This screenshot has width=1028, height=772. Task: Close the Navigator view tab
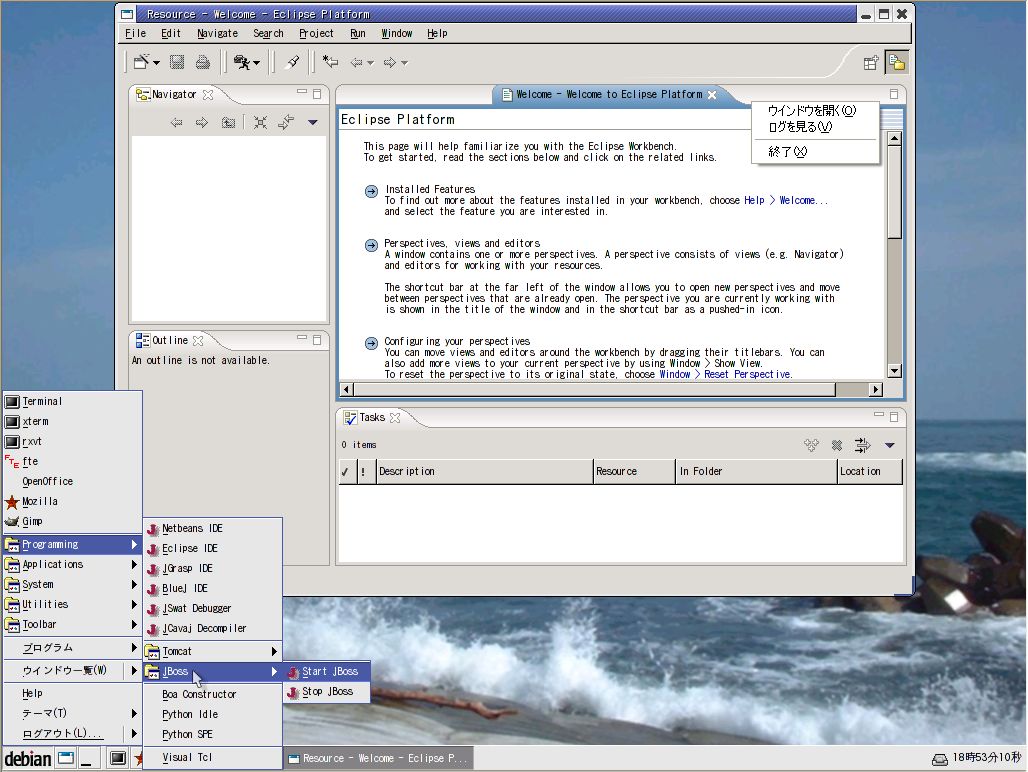click(x=208, y=94)
